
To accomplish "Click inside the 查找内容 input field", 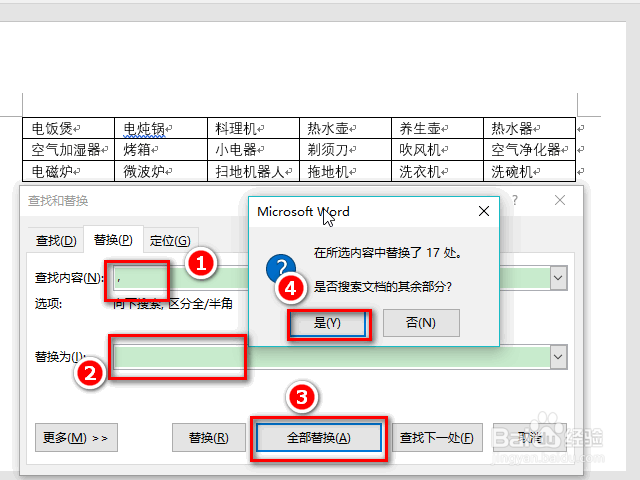I will point(332,278).
